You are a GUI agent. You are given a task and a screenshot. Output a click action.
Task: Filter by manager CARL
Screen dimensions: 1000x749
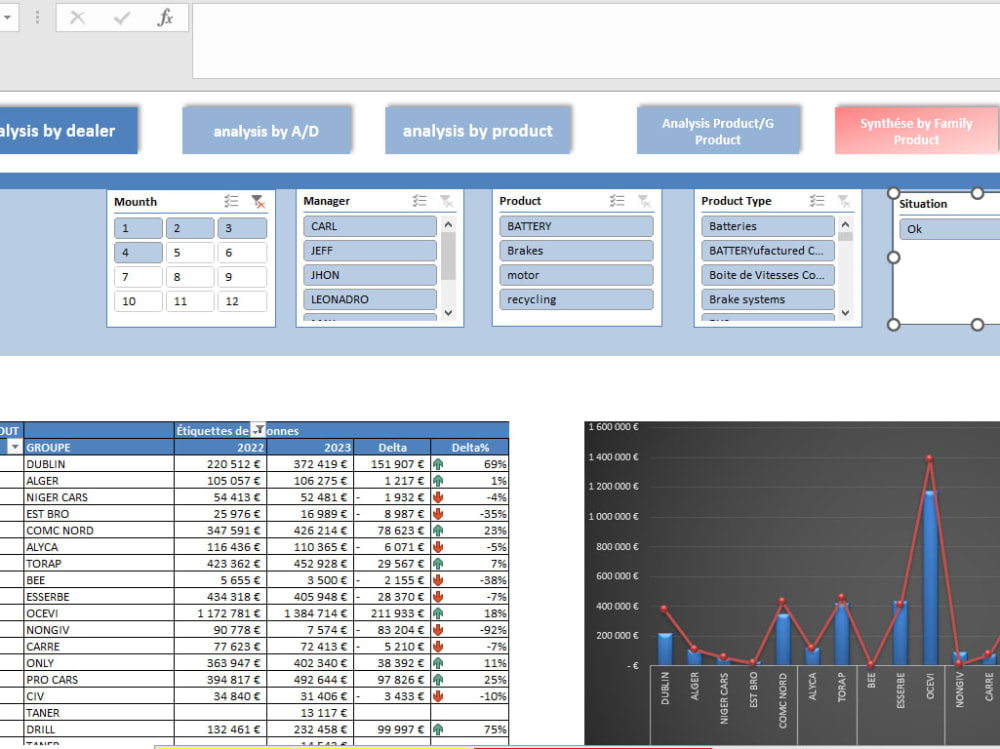[x=370, y=226]
